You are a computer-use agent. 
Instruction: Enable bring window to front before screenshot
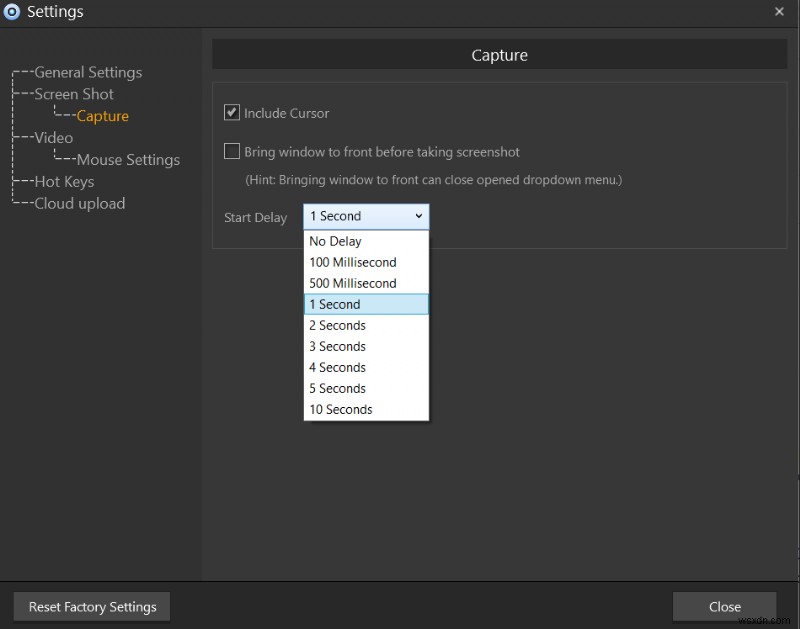(x=231, y=151)
